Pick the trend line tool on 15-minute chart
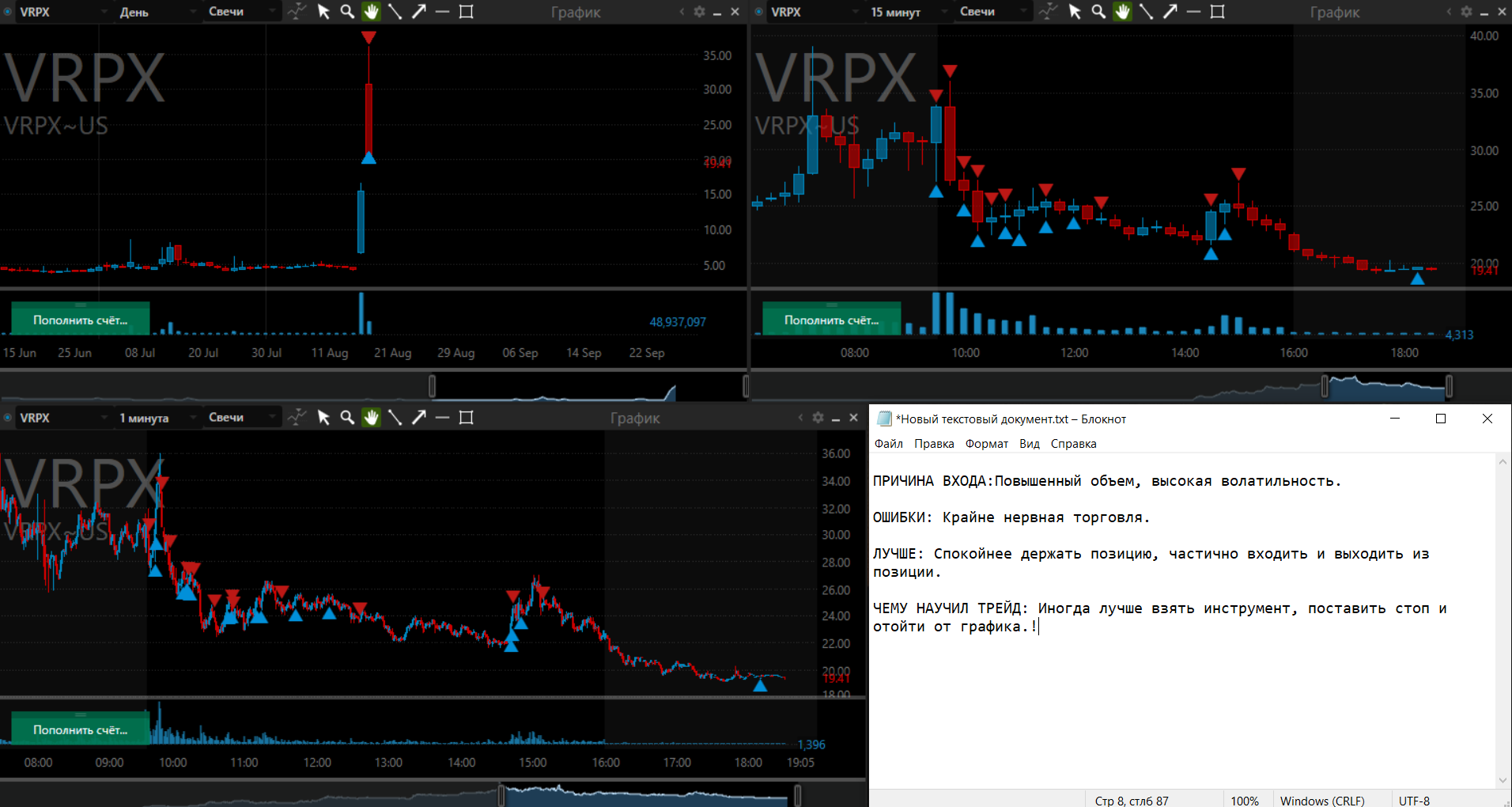 (1146, 11)
